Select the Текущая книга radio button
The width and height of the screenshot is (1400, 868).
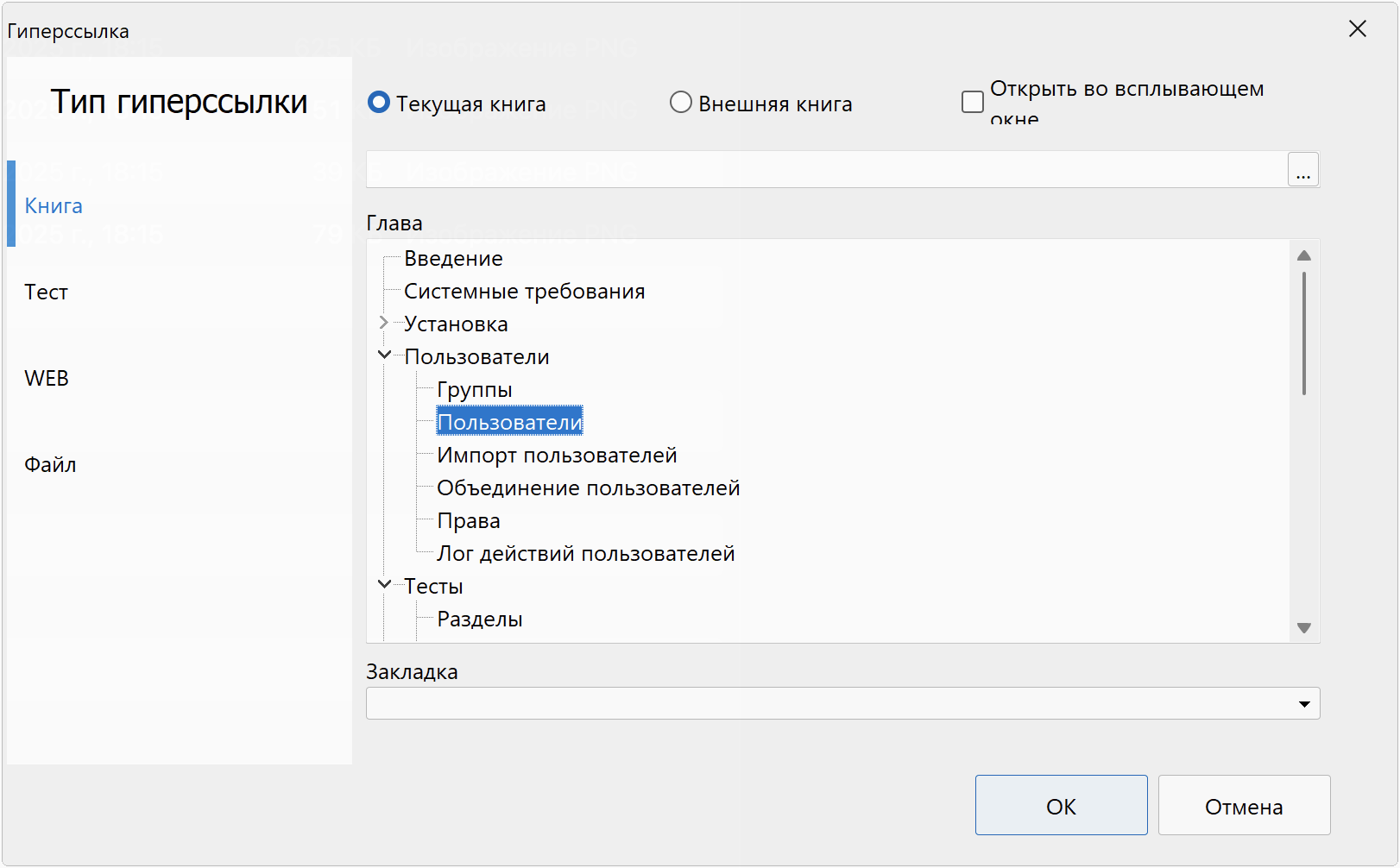coord(379,103)
